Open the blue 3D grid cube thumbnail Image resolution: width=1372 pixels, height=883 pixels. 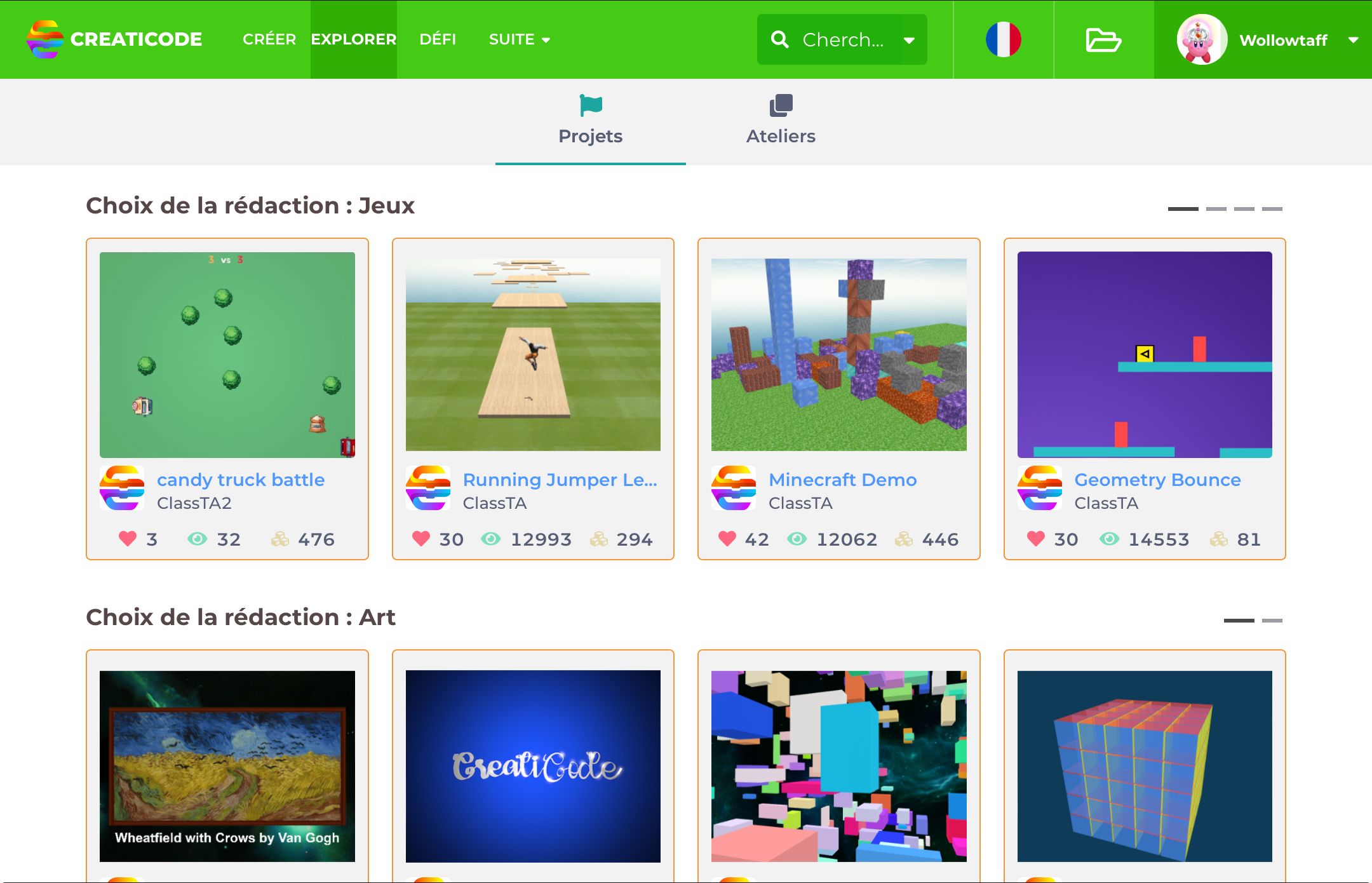click(x=1145, y=766)
